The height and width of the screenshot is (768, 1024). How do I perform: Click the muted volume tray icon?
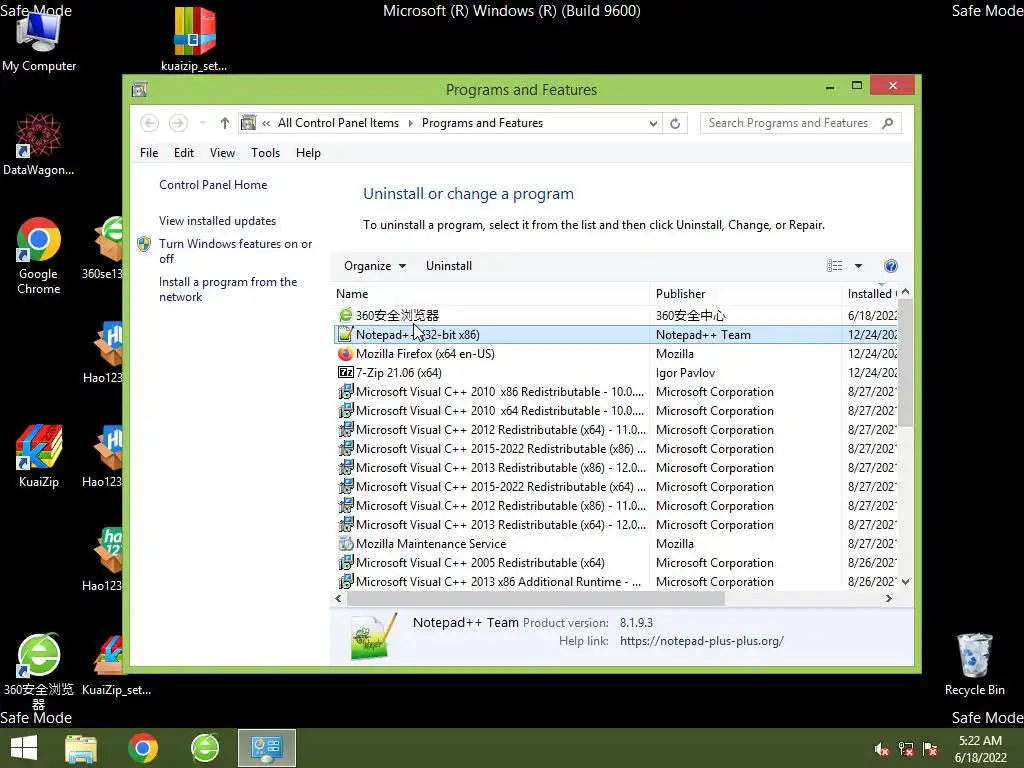pyautogui.click(x=882, y=749)
